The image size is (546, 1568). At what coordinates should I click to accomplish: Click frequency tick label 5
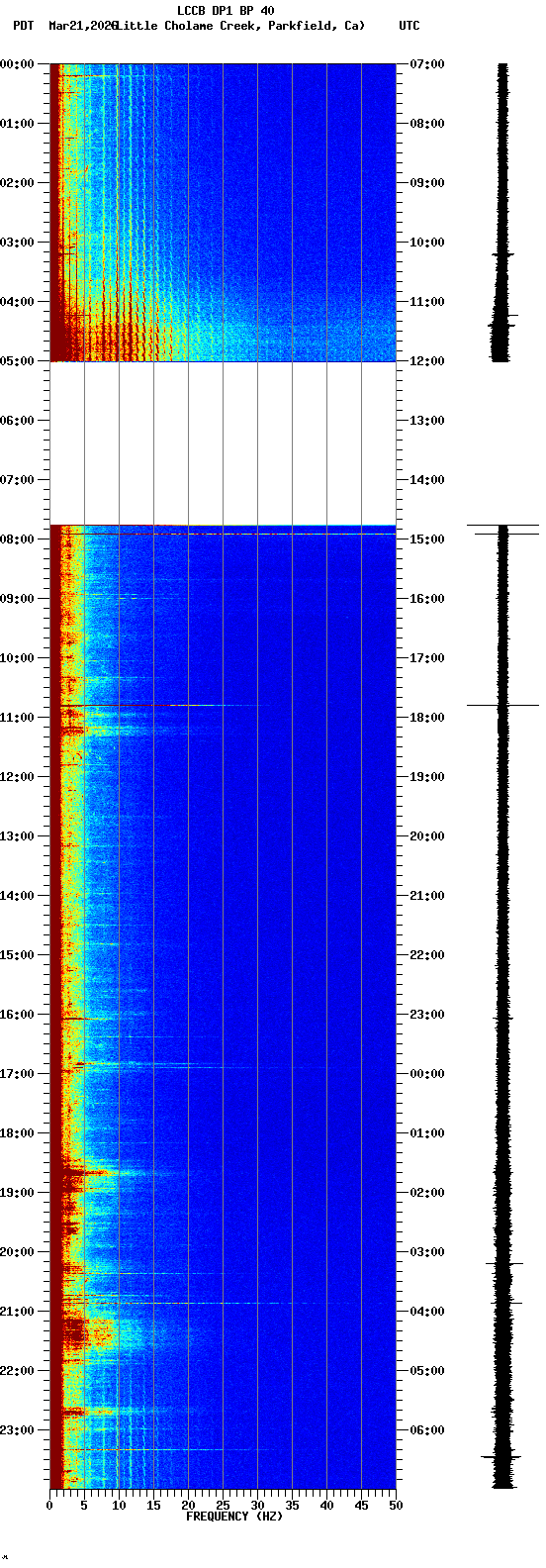click(x=84, y=1506)
